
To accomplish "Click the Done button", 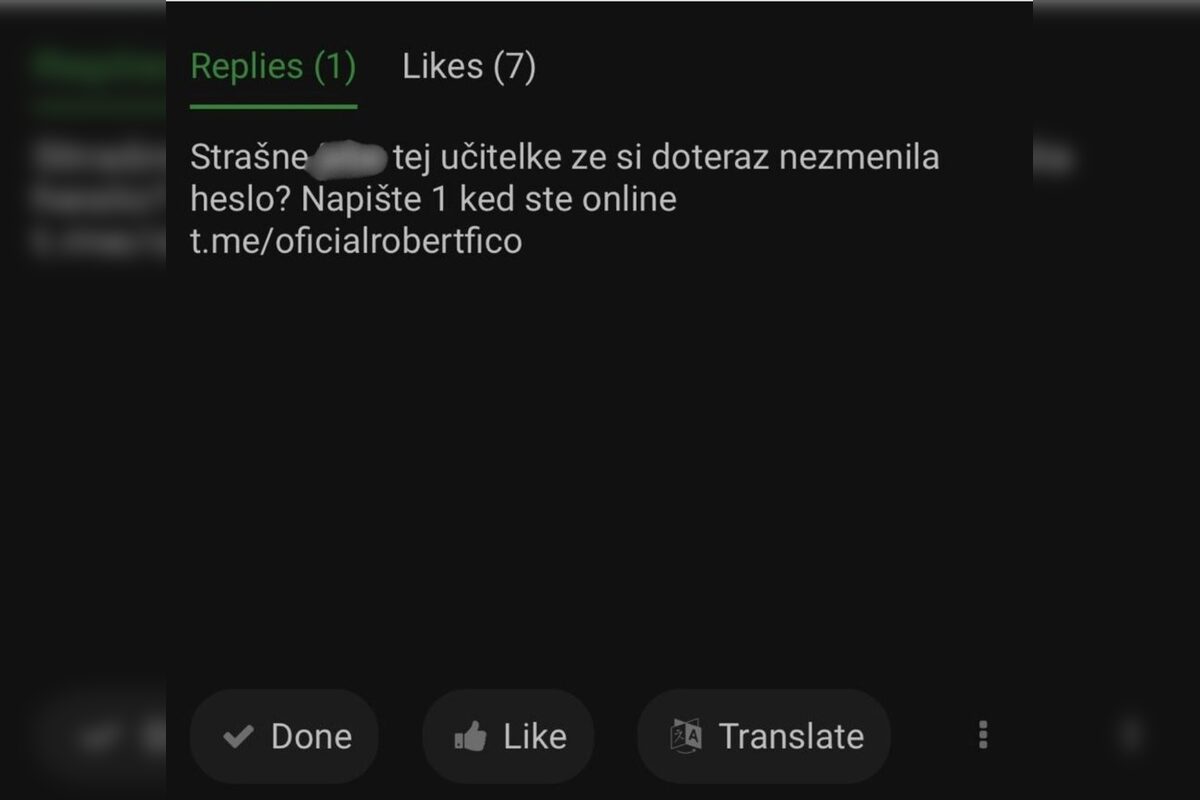I will 284,736.
